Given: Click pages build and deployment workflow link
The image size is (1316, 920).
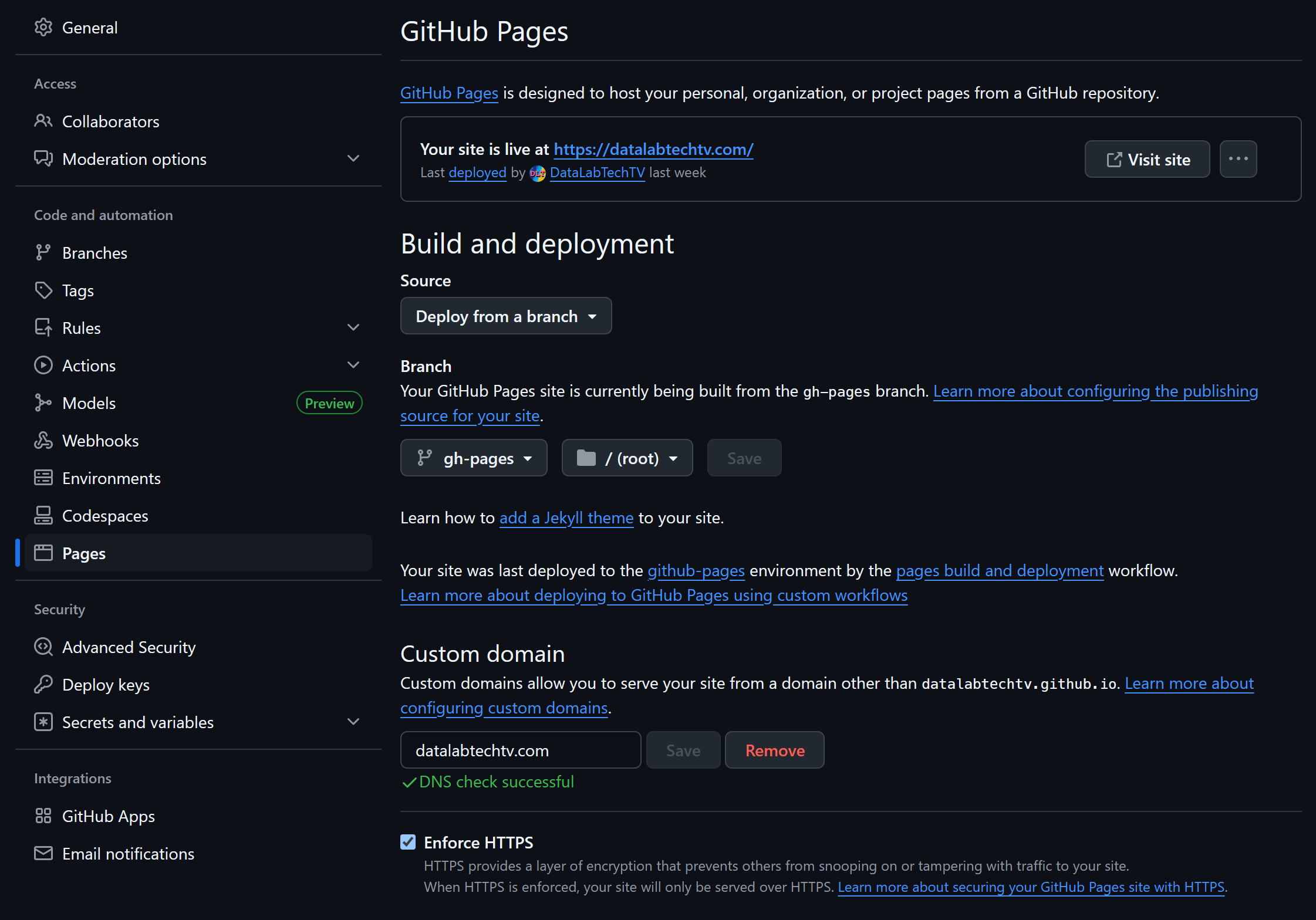Looking at the screenshot, I should (x=1000, y=571).
